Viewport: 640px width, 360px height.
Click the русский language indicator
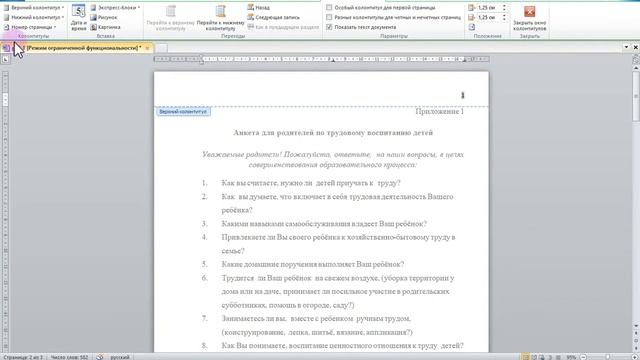point(120,357)
